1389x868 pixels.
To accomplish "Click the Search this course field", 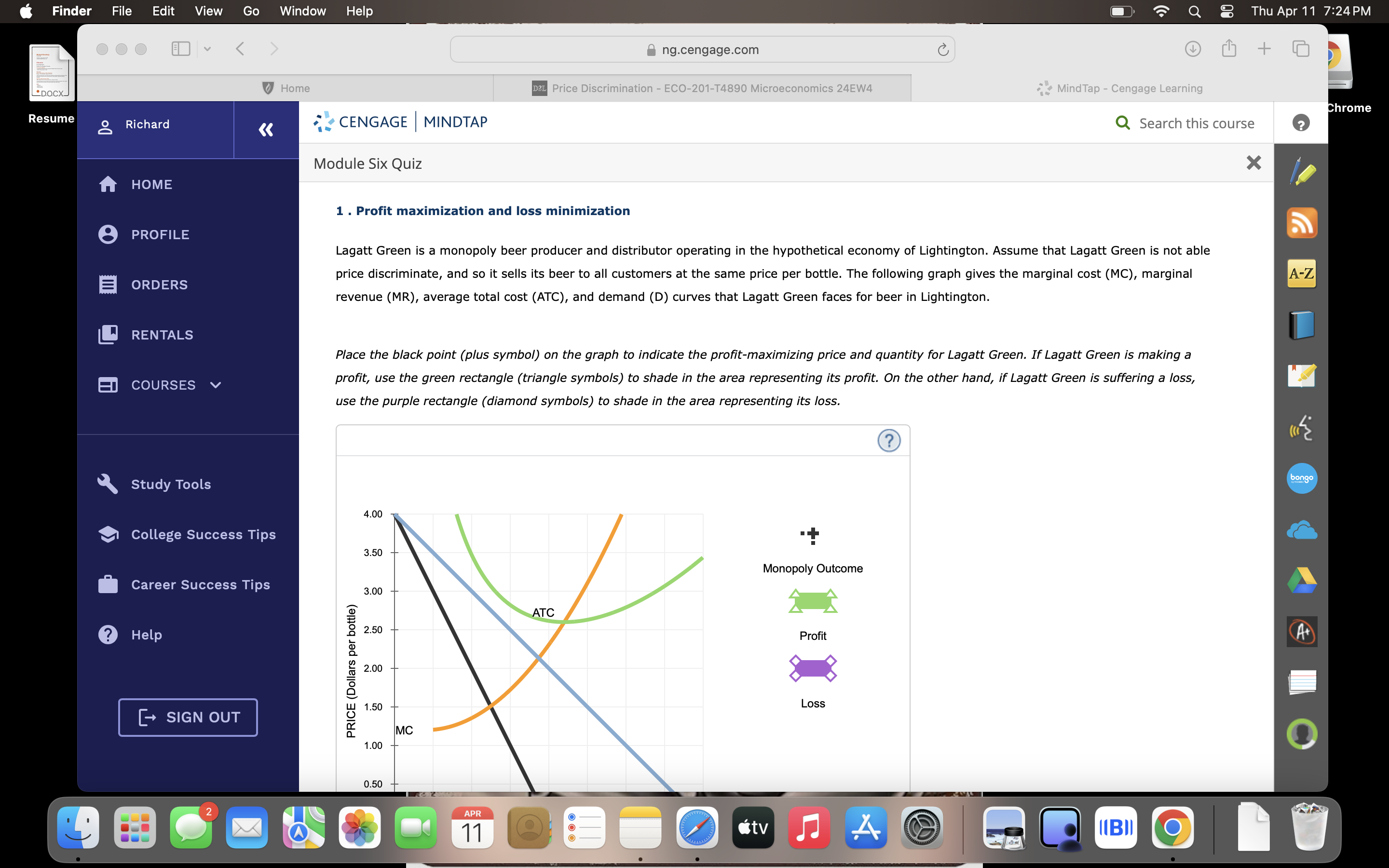I will click(x=1196, y=123).
